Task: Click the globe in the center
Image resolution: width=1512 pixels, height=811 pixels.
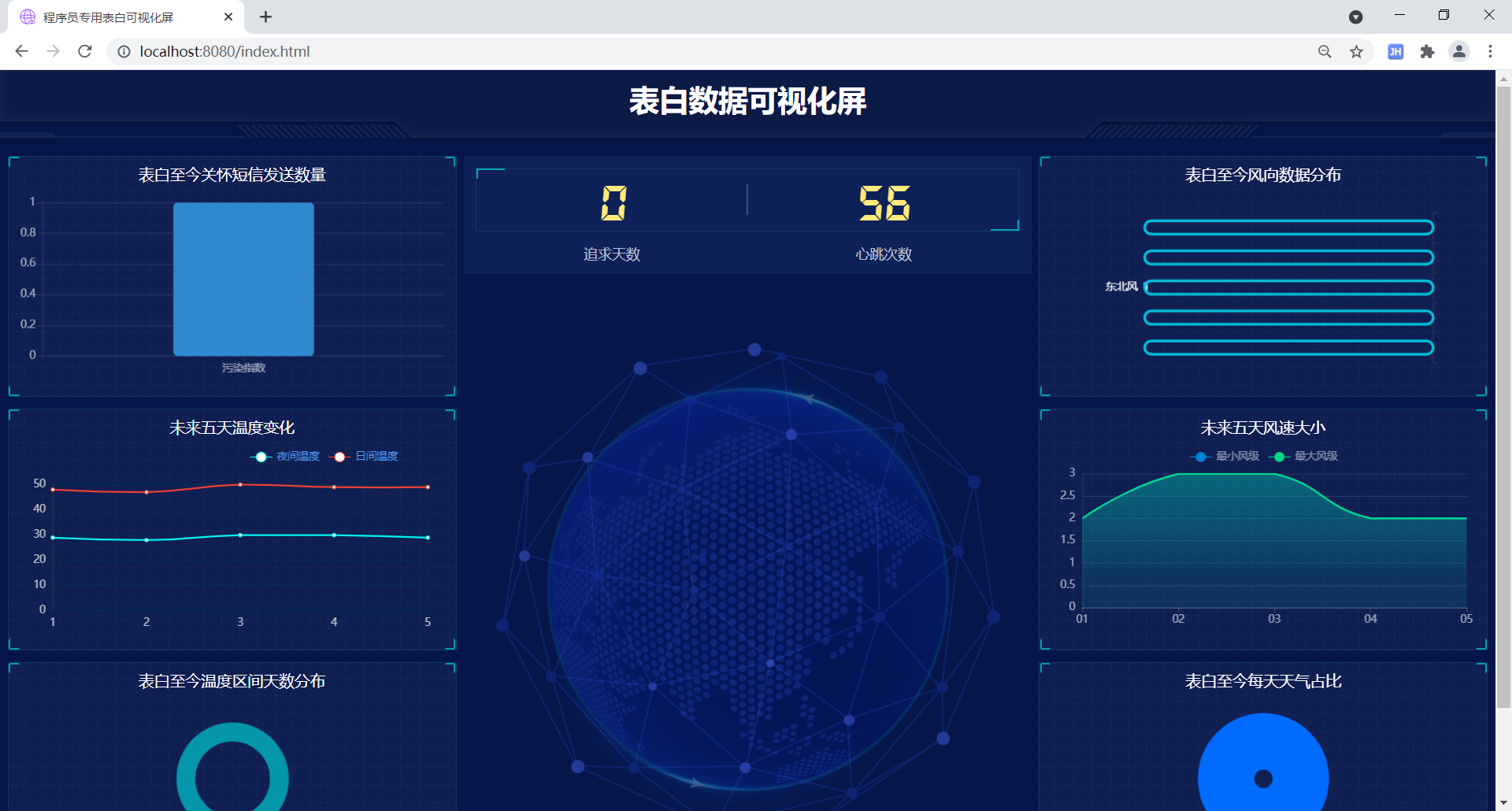Action: [747, 589]
